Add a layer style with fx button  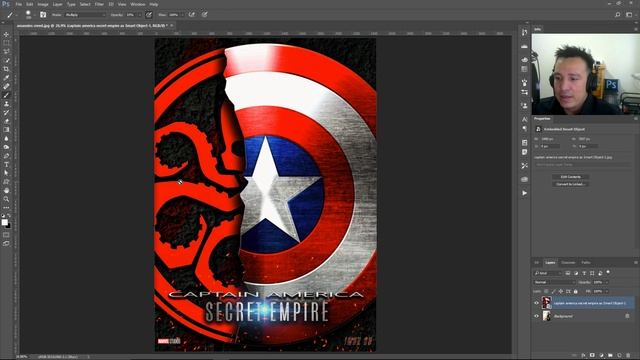click(x=583, y=356)
